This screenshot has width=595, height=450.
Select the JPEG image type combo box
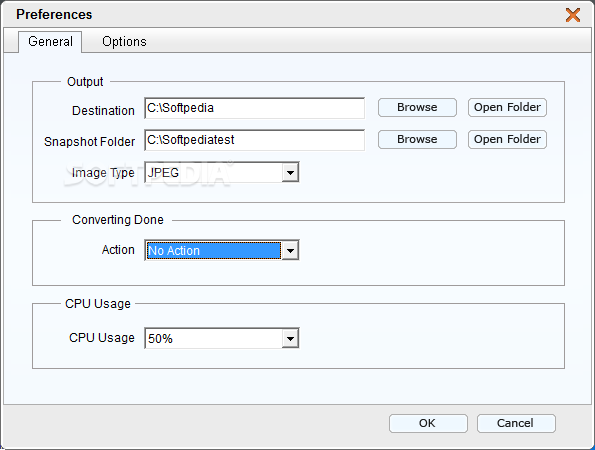pyautogui.click(x=222, y=173)
